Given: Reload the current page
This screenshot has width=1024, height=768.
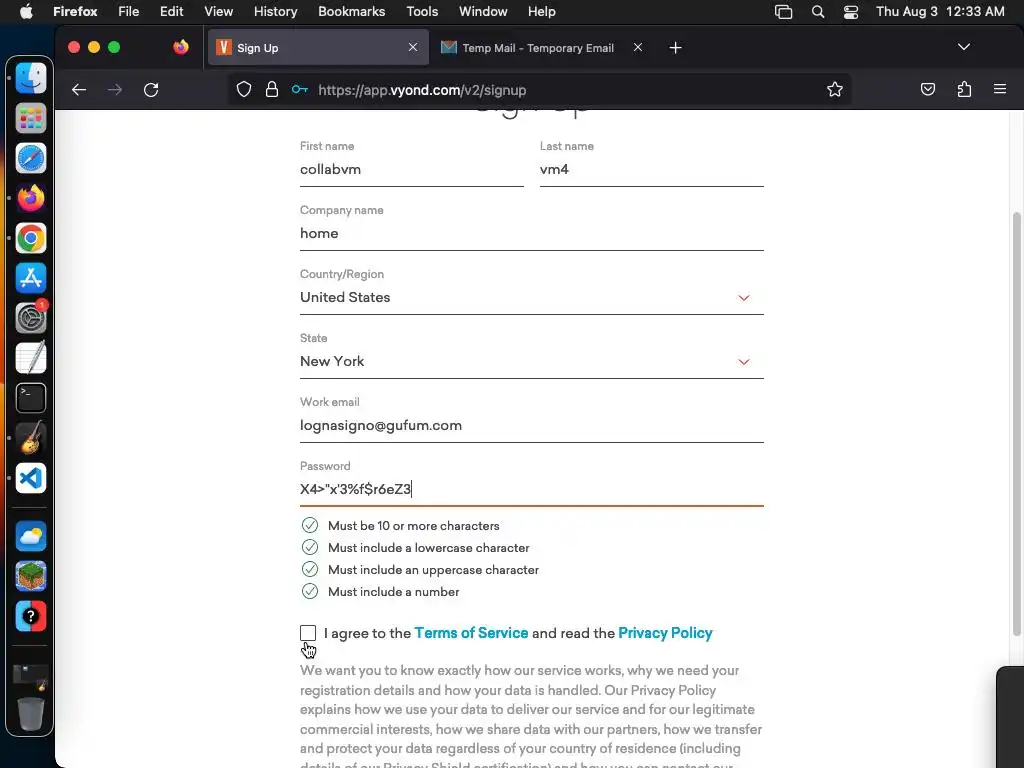Looking at the screenshot, I should 151,90.
